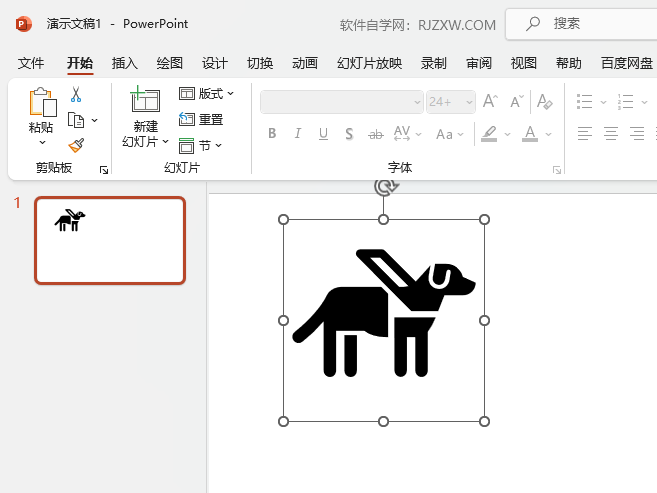
Task: Switch to the Draw (绘图) tab
Action: 170,63
